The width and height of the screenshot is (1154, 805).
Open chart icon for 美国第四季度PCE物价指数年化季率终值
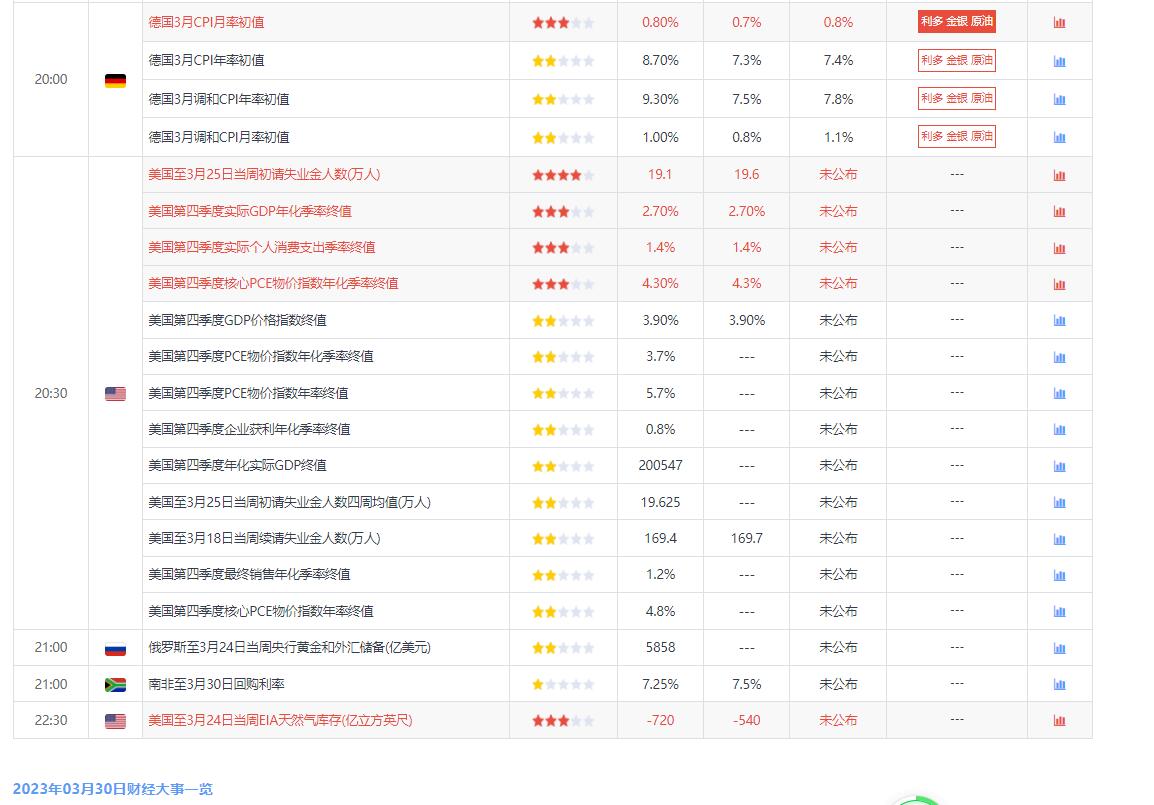coord(1059,357)
